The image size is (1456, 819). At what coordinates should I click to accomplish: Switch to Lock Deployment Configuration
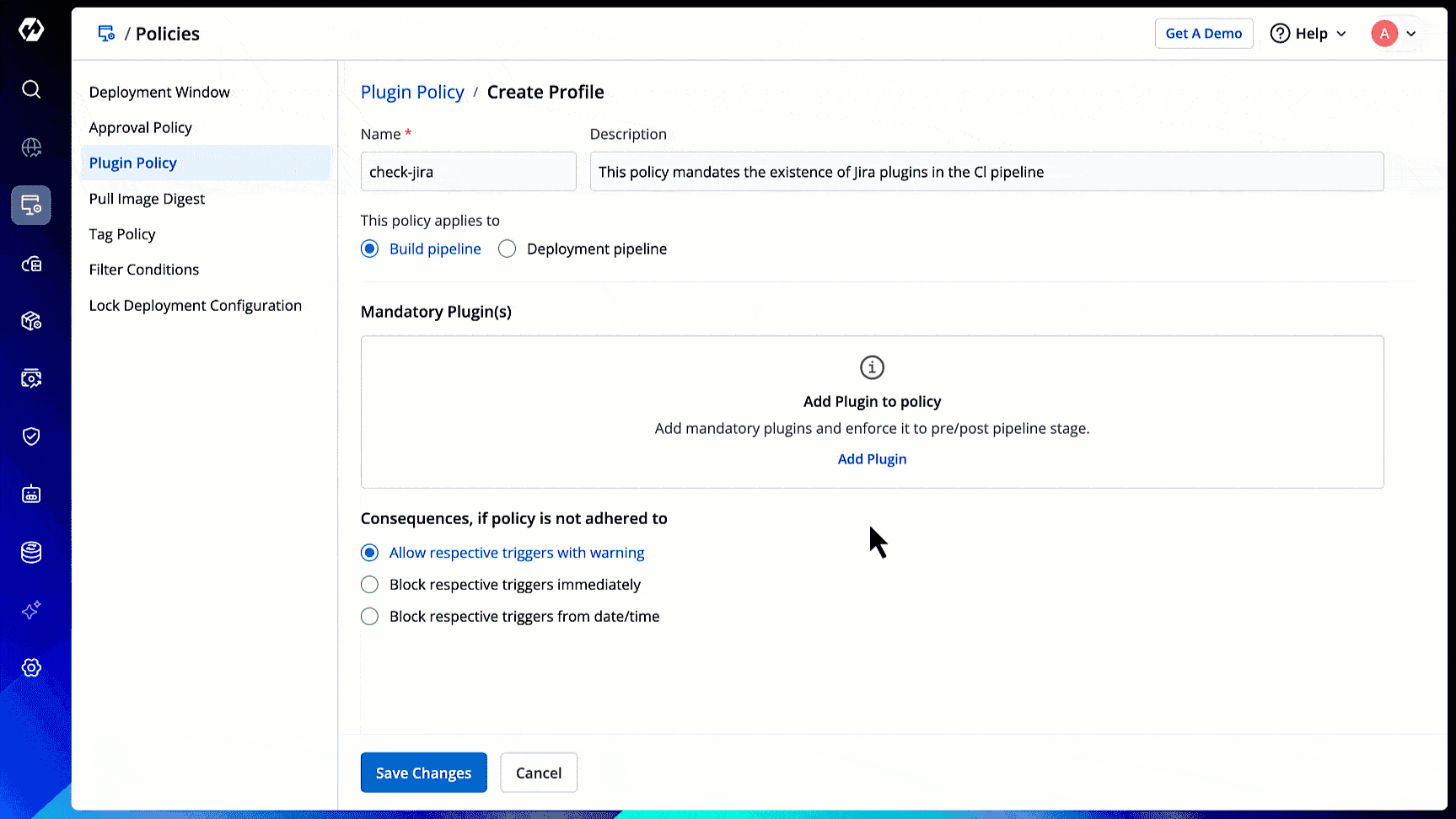[196, 306]
